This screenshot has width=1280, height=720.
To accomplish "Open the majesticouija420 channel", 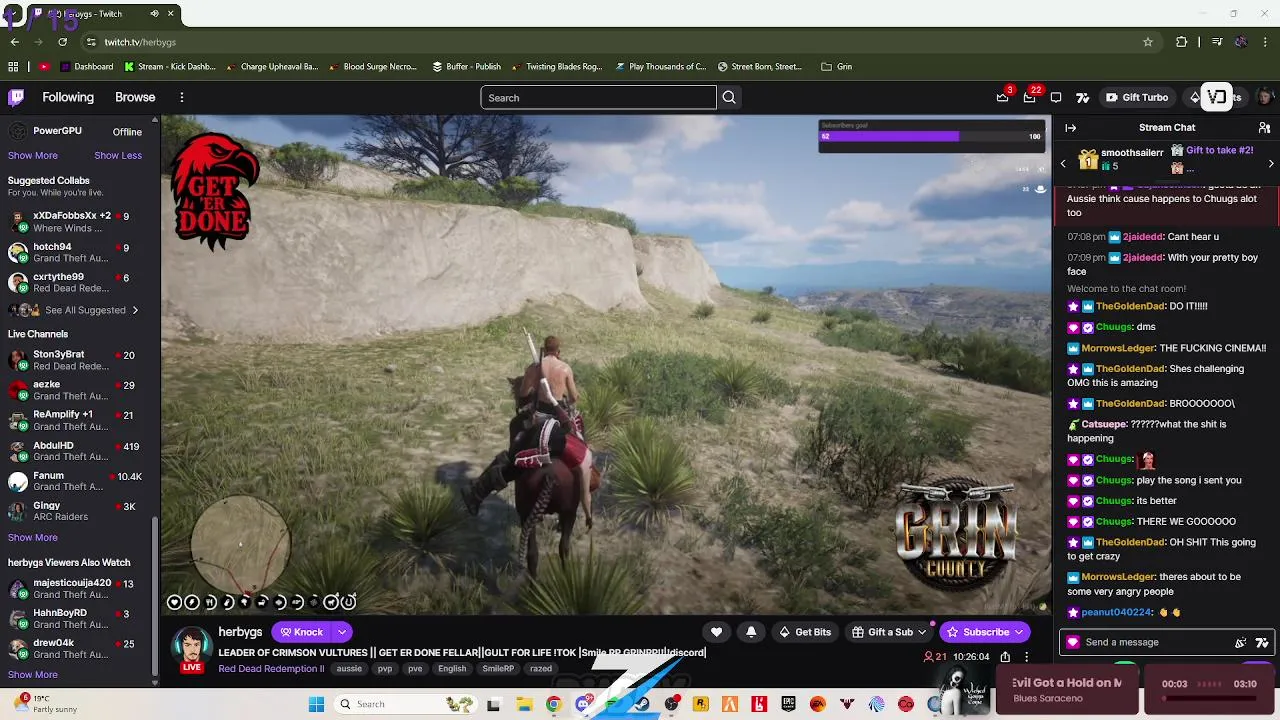I will tap(79, 588).
